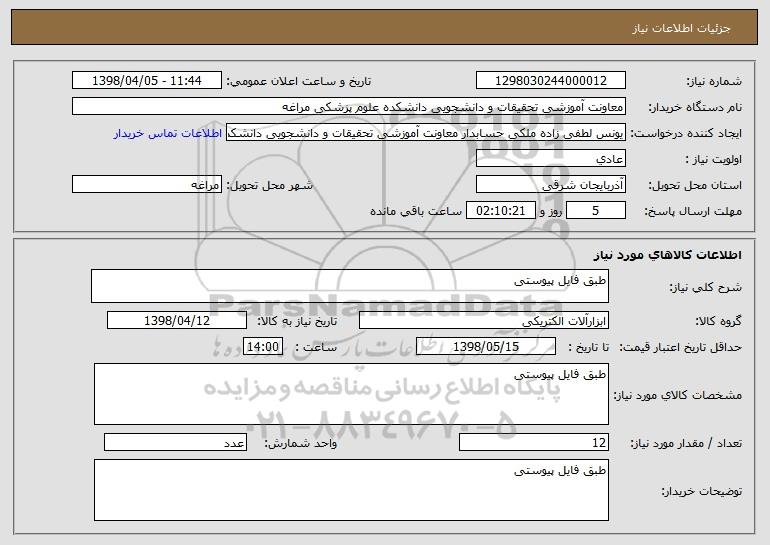Click the ساعت field showing 14:00
This screenshot has width=770, height=545.
263,347
